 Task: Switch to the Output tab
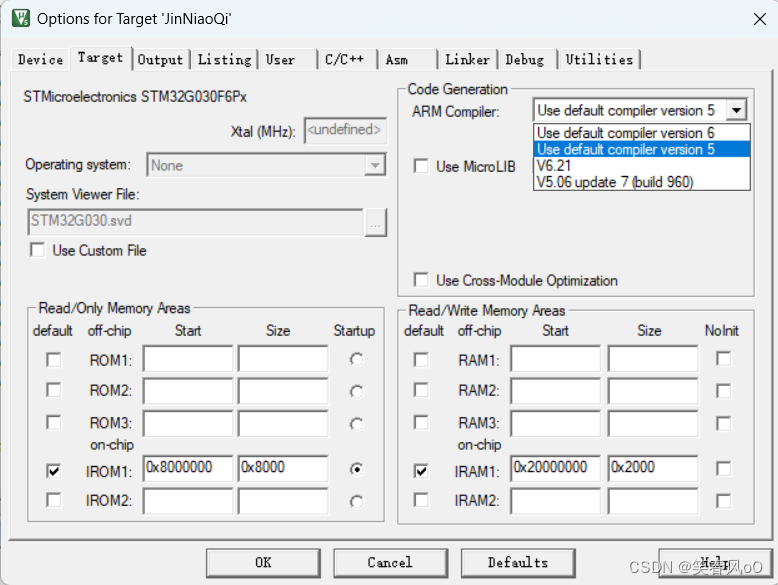tap(160, 60)
